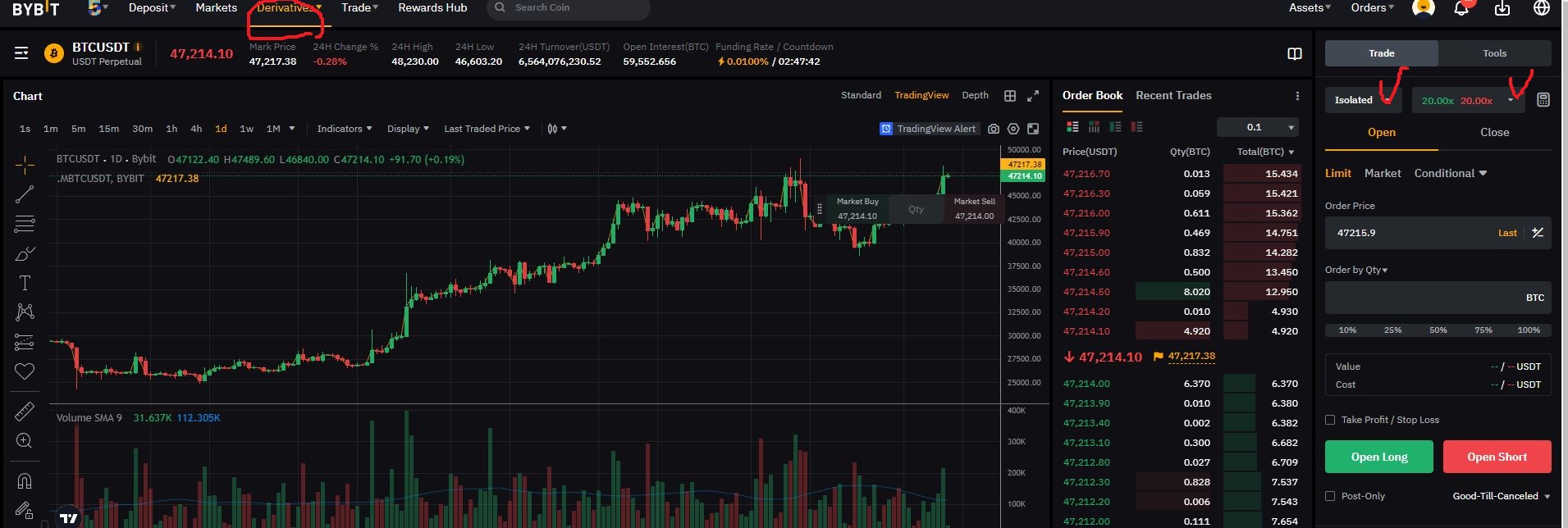Expand the chart to full screen
Image resolution: width=1568 pixels, height=528 pixels.
click(1033, 96)
